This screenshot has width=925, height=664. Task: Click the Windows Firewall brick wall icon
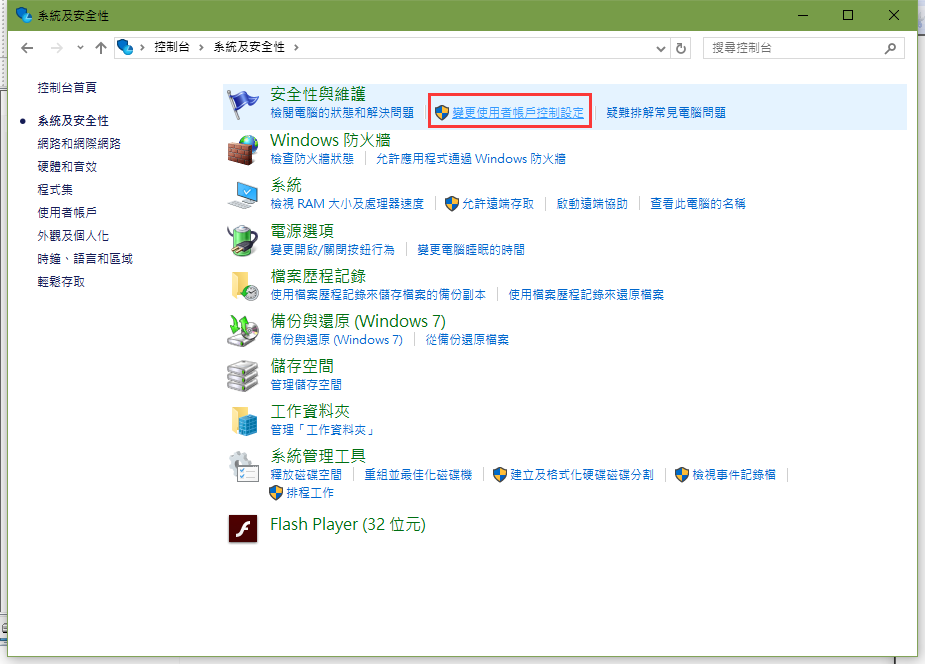[x=243, y=150]
